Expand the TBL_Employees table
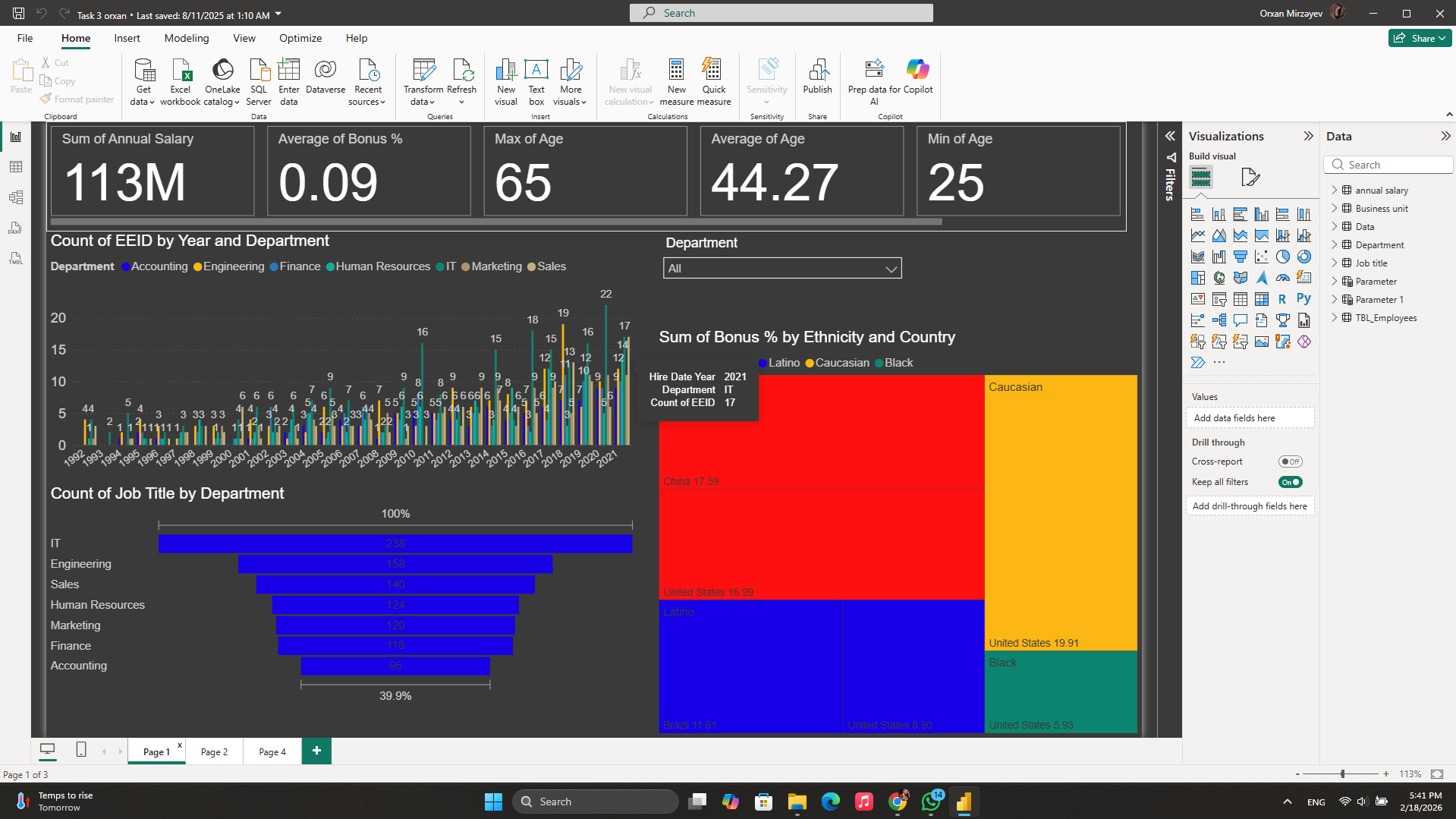 pyautogui.click(x=1335, y=318)
